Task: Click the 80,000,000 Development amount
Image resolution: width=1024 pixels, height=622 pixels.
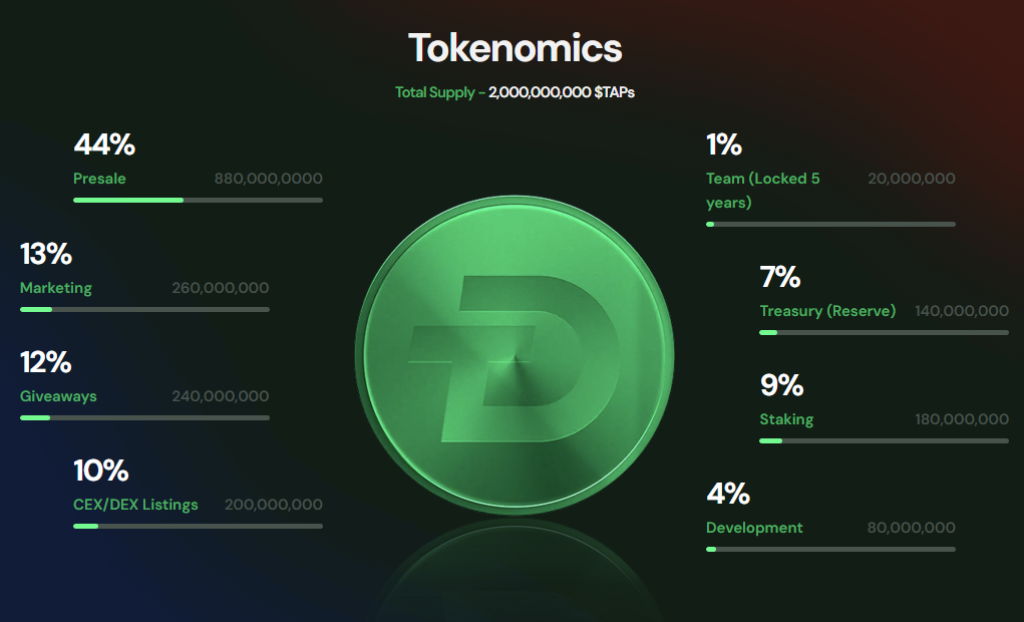Action: (911, 528)
